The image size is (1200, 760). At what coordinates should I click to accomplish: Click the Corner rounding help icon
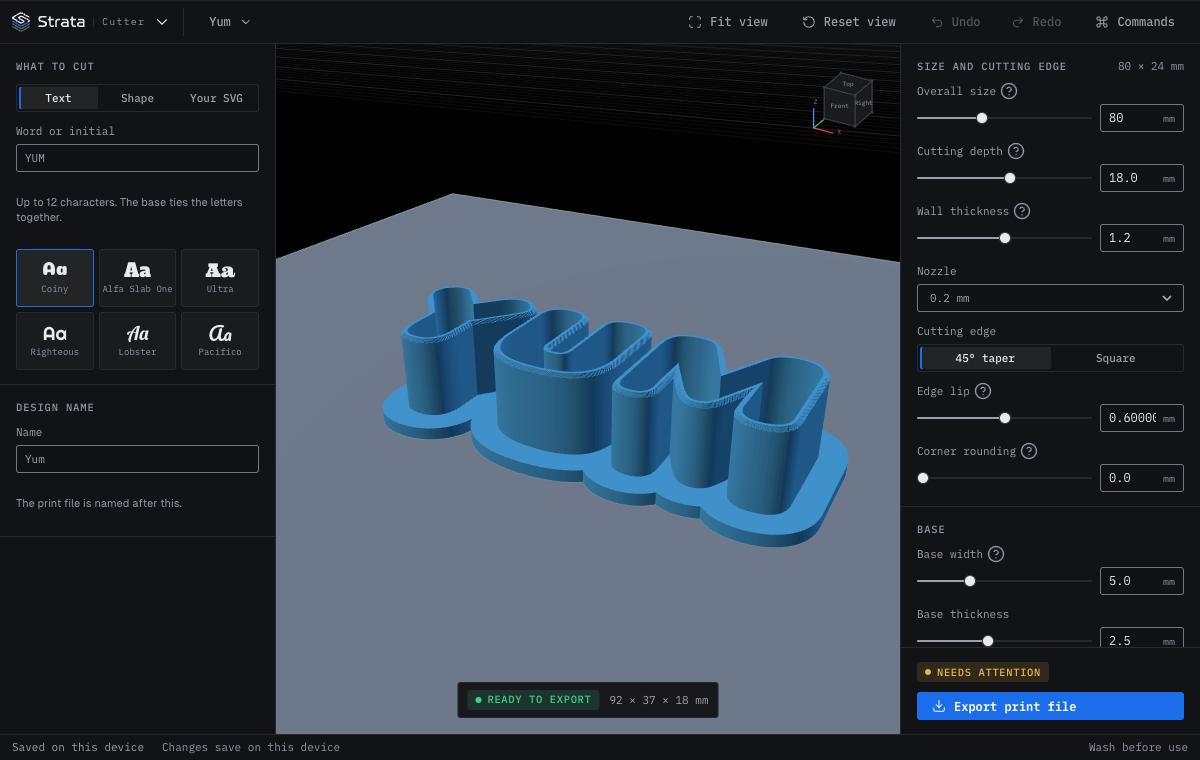click(x=1029, y=451)
